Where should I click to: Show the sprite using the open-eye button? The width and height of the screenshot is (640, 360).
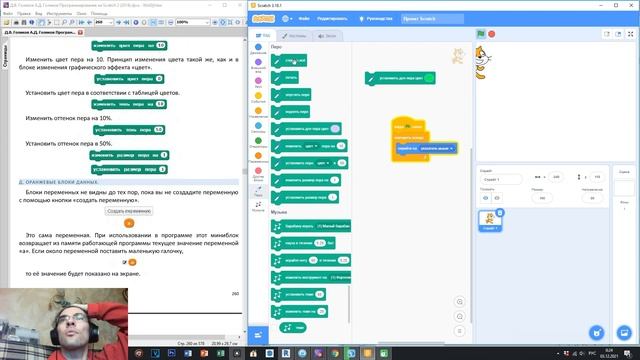486,198
